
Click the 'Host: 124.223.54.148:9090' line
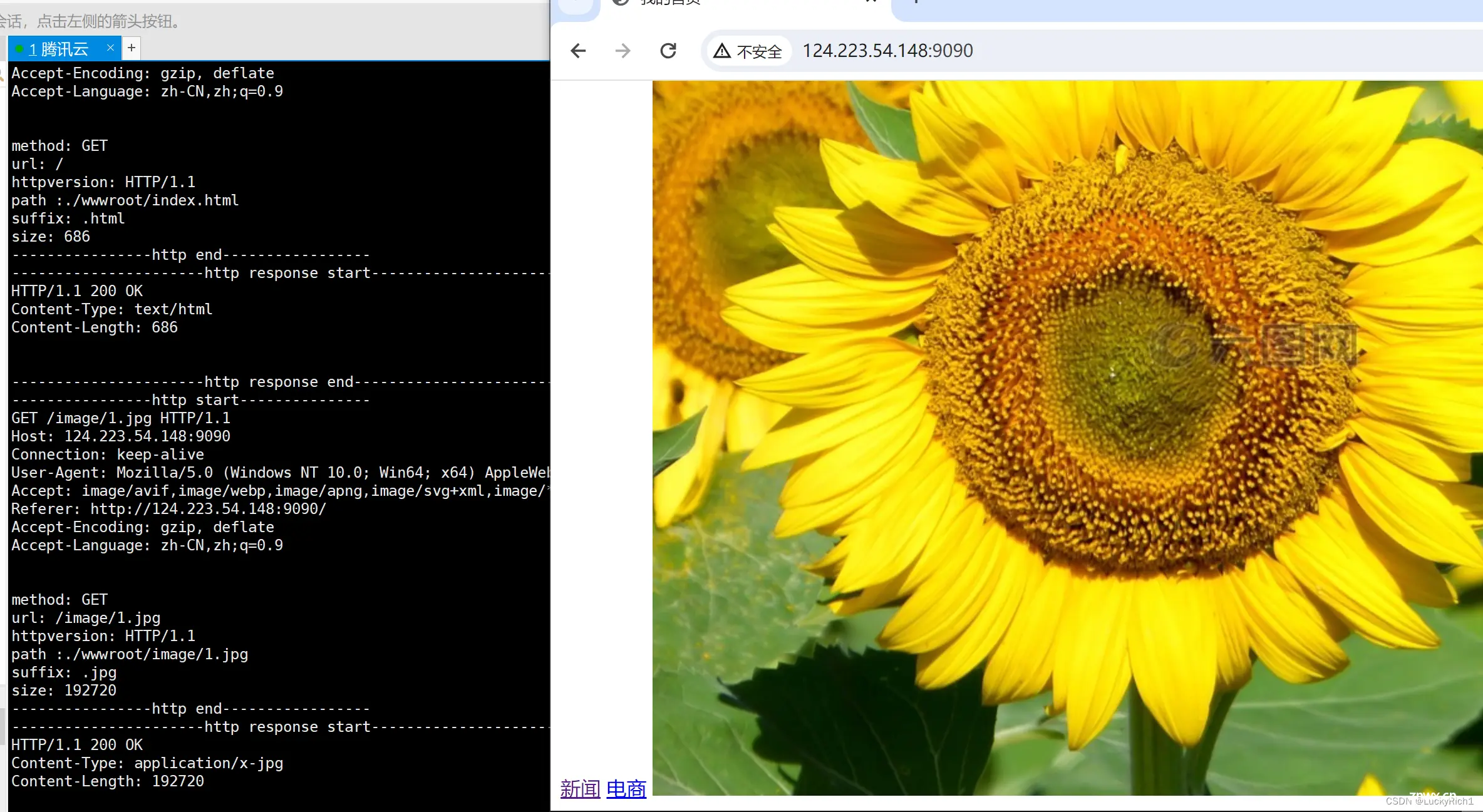click(x=121, y=436)
